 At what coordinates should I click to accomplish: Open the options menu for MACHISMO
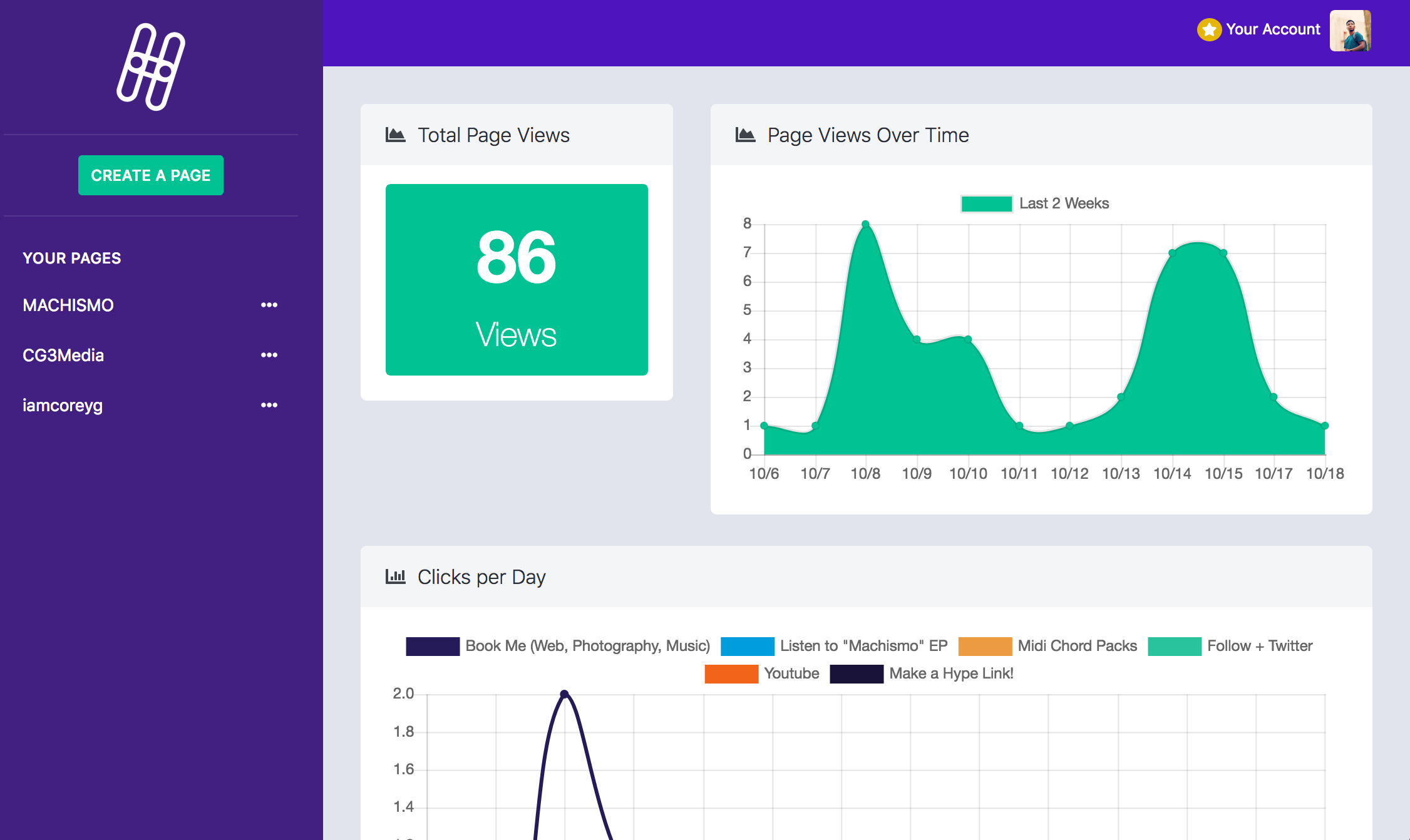(269, 305)
